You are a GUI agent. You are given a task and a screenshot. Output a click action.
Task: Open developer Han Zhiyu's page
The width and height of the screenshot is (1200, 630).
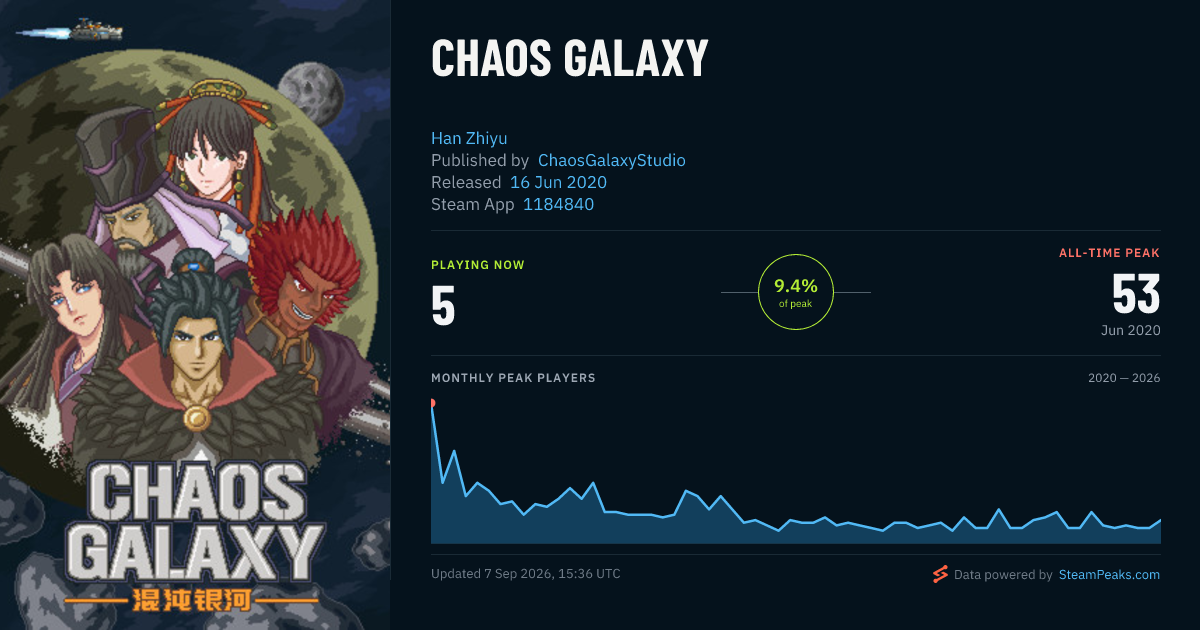469,138
